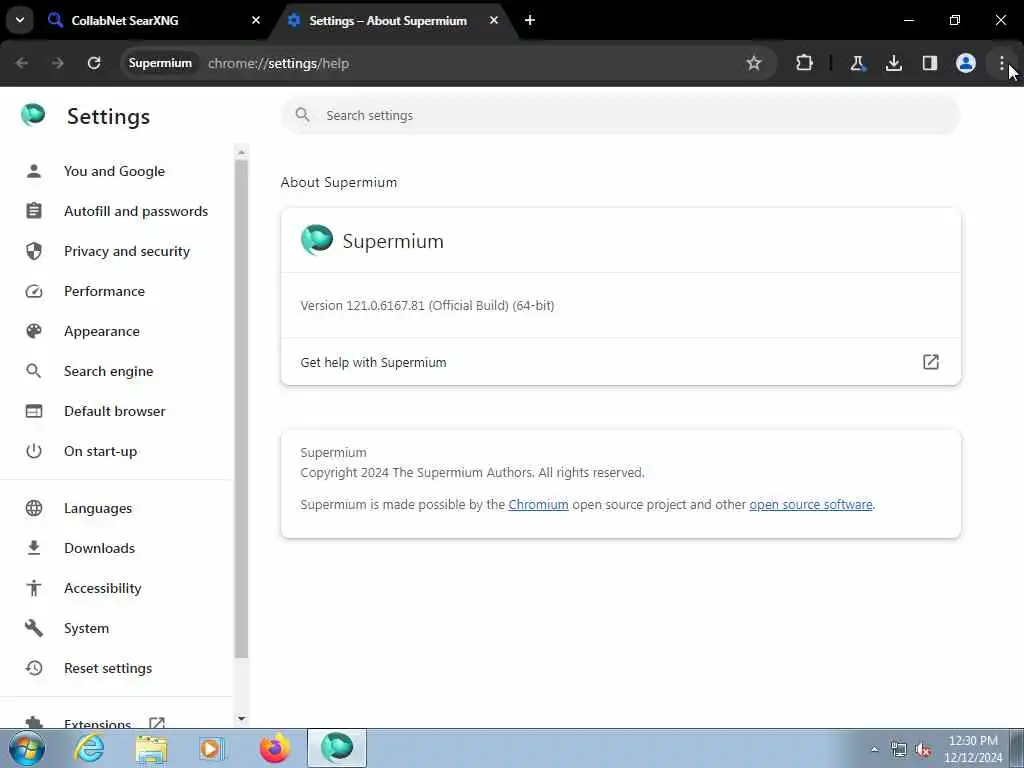1024x768 pixels.
Task: Go to Default browser section
Action: click(114, 411)
